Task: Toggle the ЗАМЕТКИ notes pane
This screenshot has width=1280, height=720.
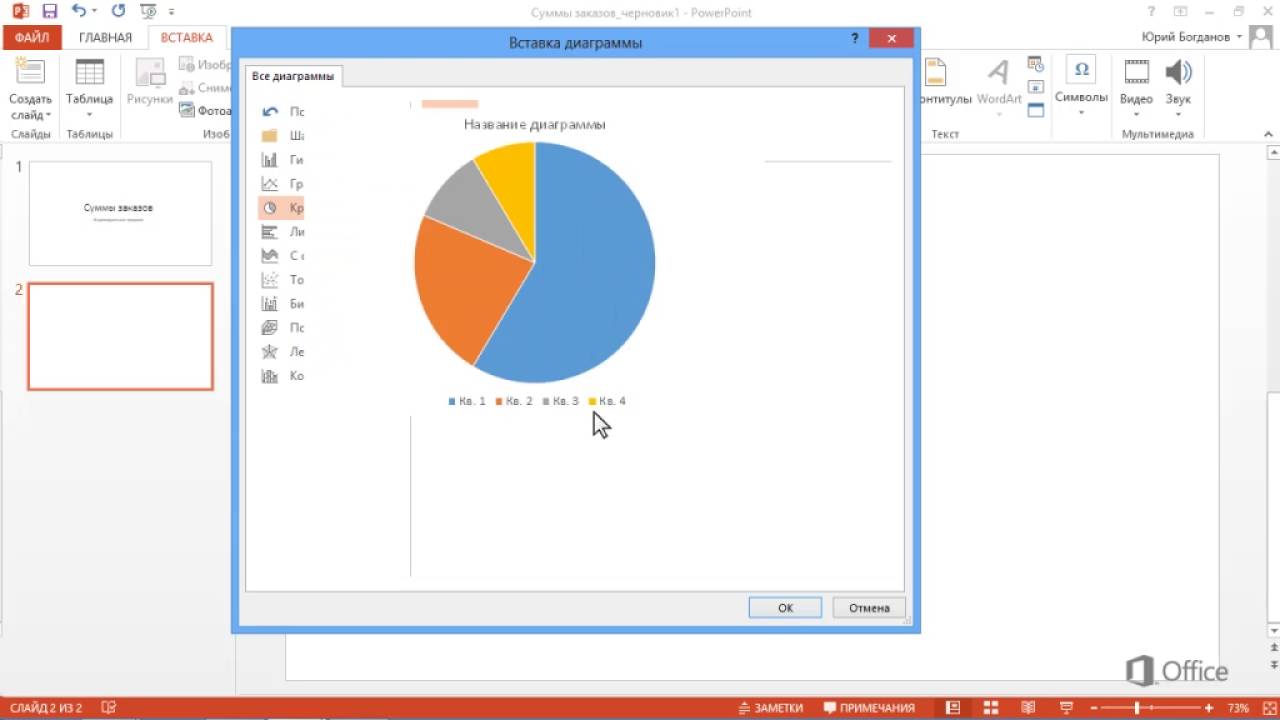Action: click(x=771, y=708)
